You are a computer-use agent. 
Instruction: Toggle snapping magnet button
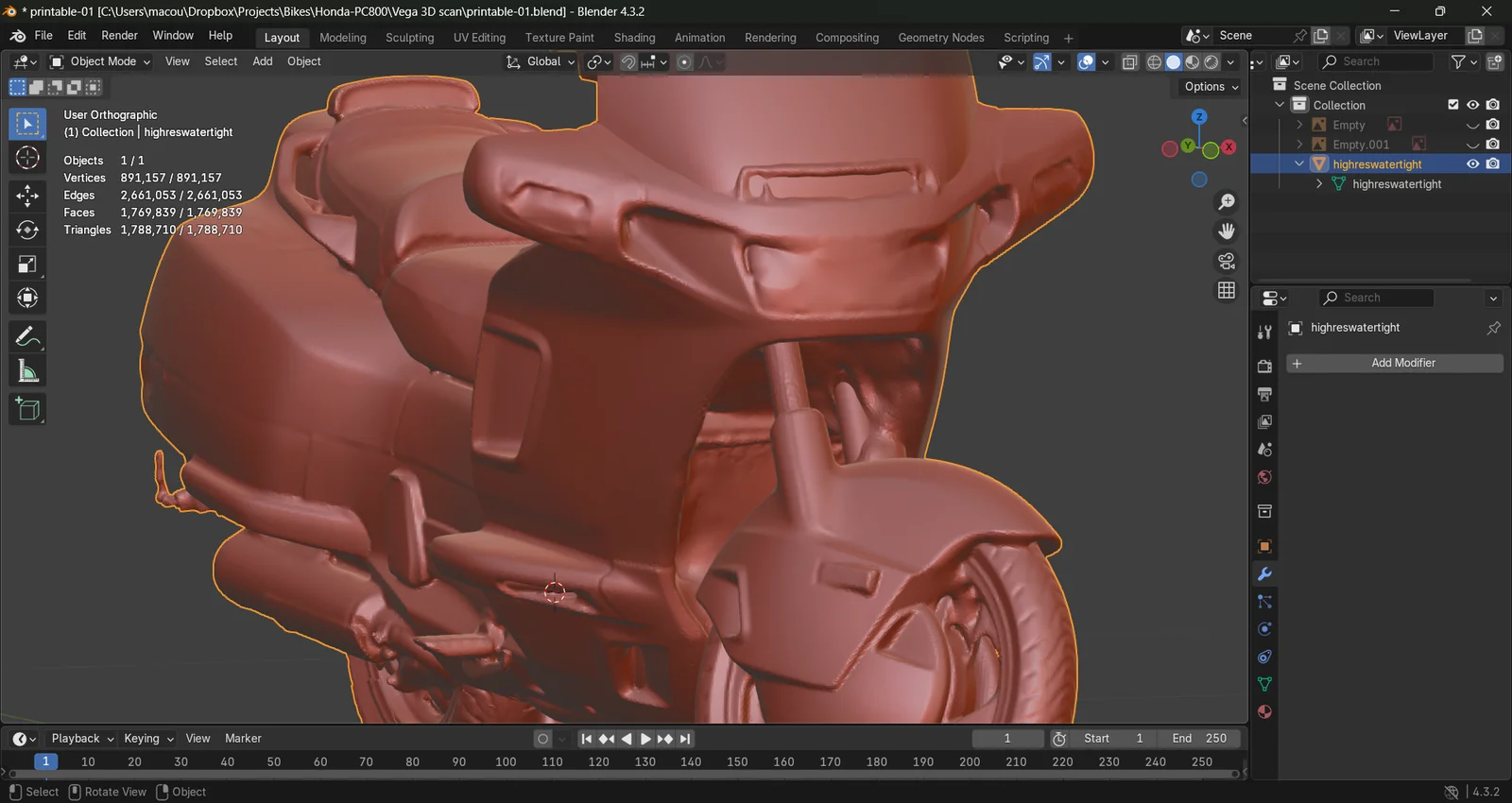pos(628,62)
